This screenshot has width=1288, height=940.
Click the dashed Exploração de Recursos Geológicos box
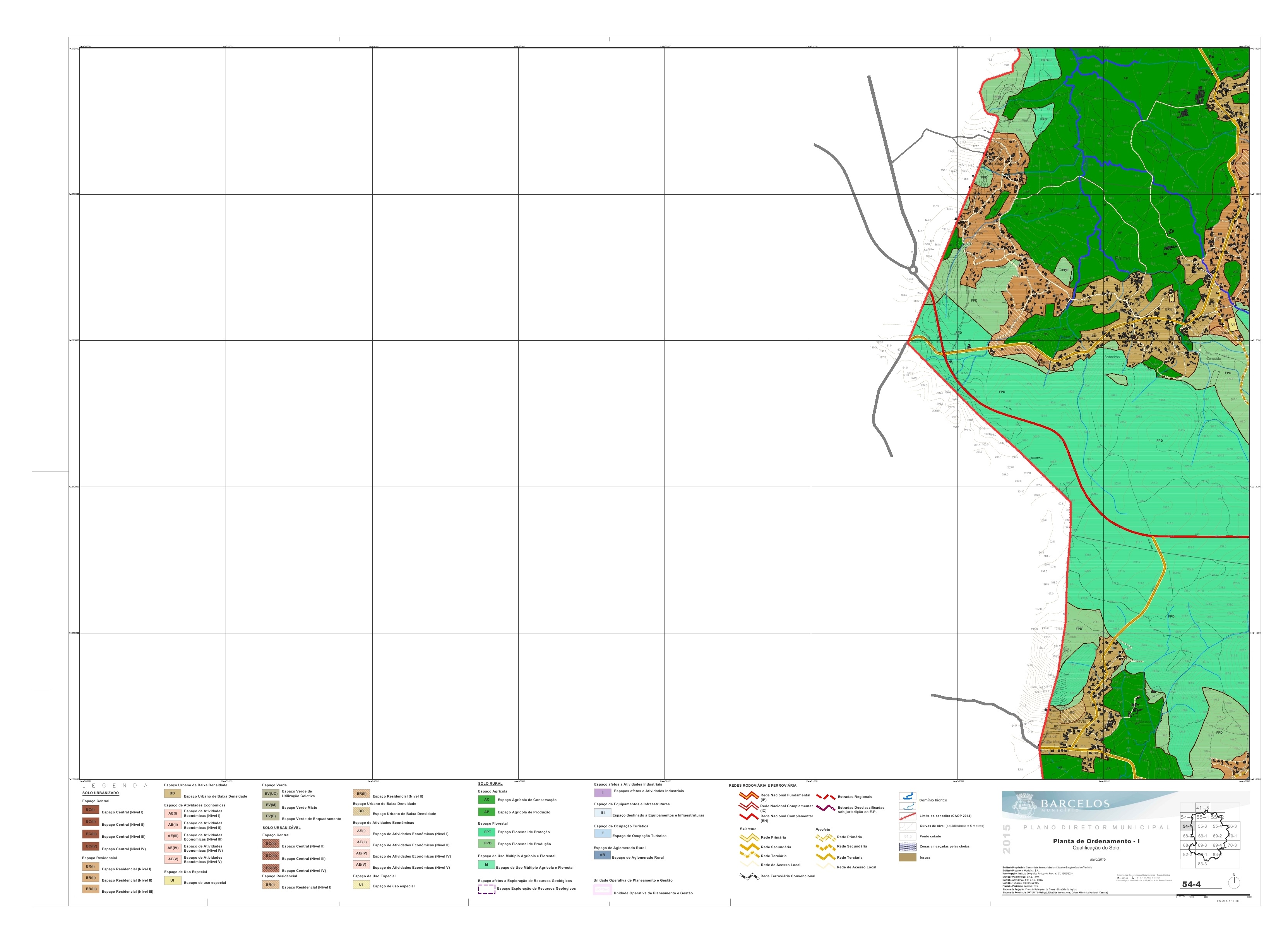click(x=486, y=889)
